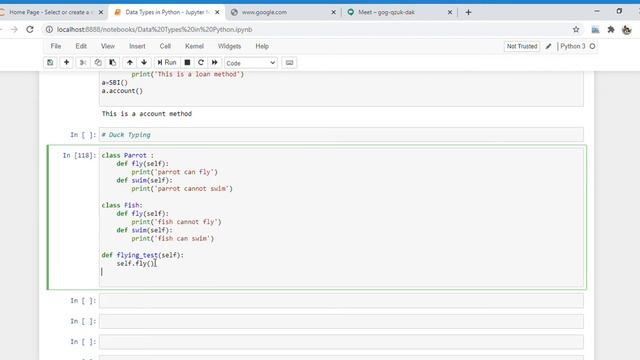The width and height of the screenshot is (640, 360).
Task: Click the first empty cell below cell 118
Action: (341, 301)
